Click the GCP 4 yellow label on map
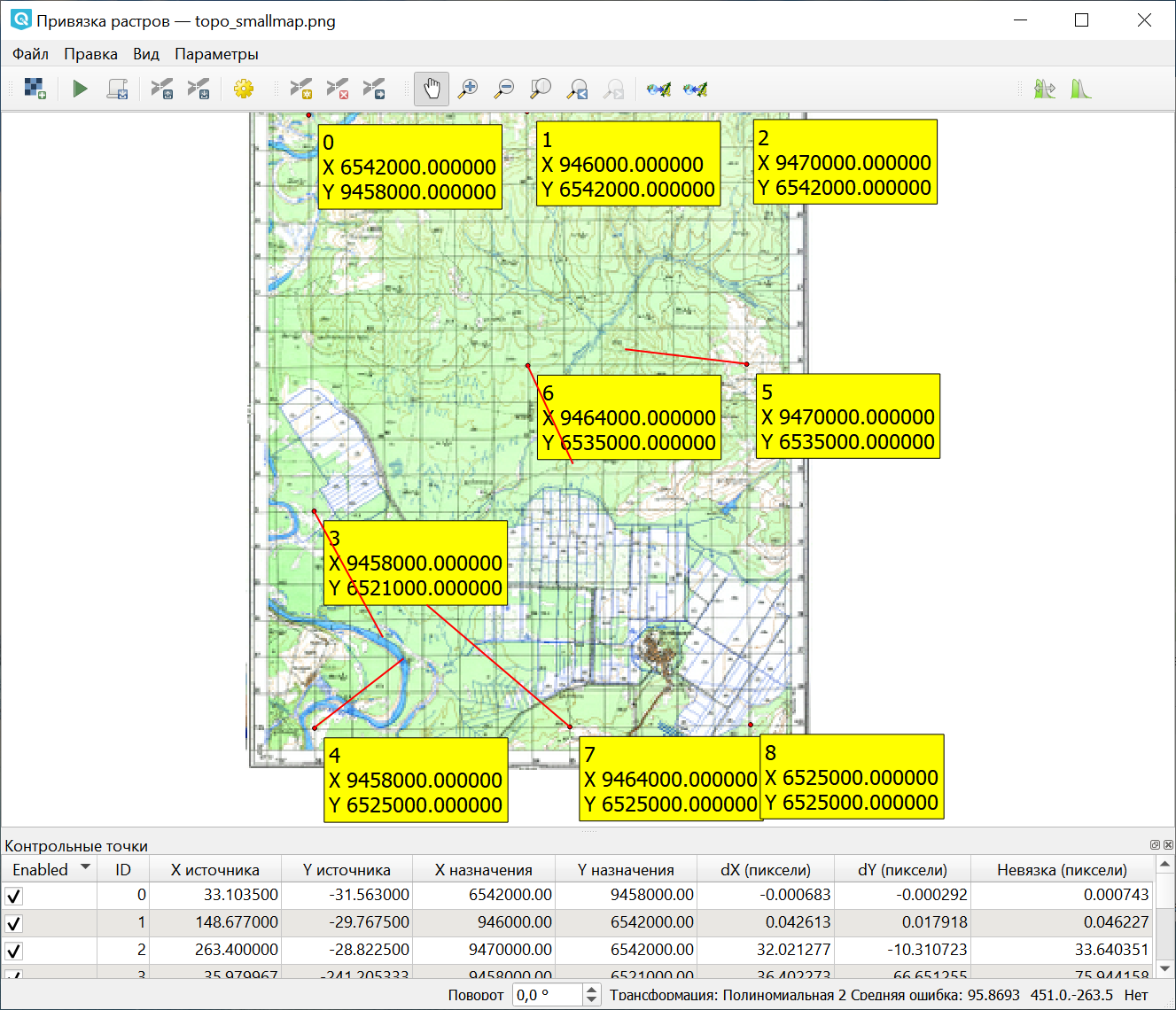The height and width of the screenshot is (1010, 1176). coord(416,781)
